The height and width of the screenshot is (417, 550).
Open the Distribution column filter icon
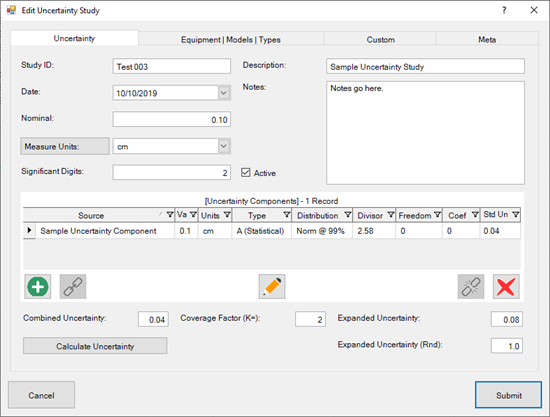click(348, 215)
